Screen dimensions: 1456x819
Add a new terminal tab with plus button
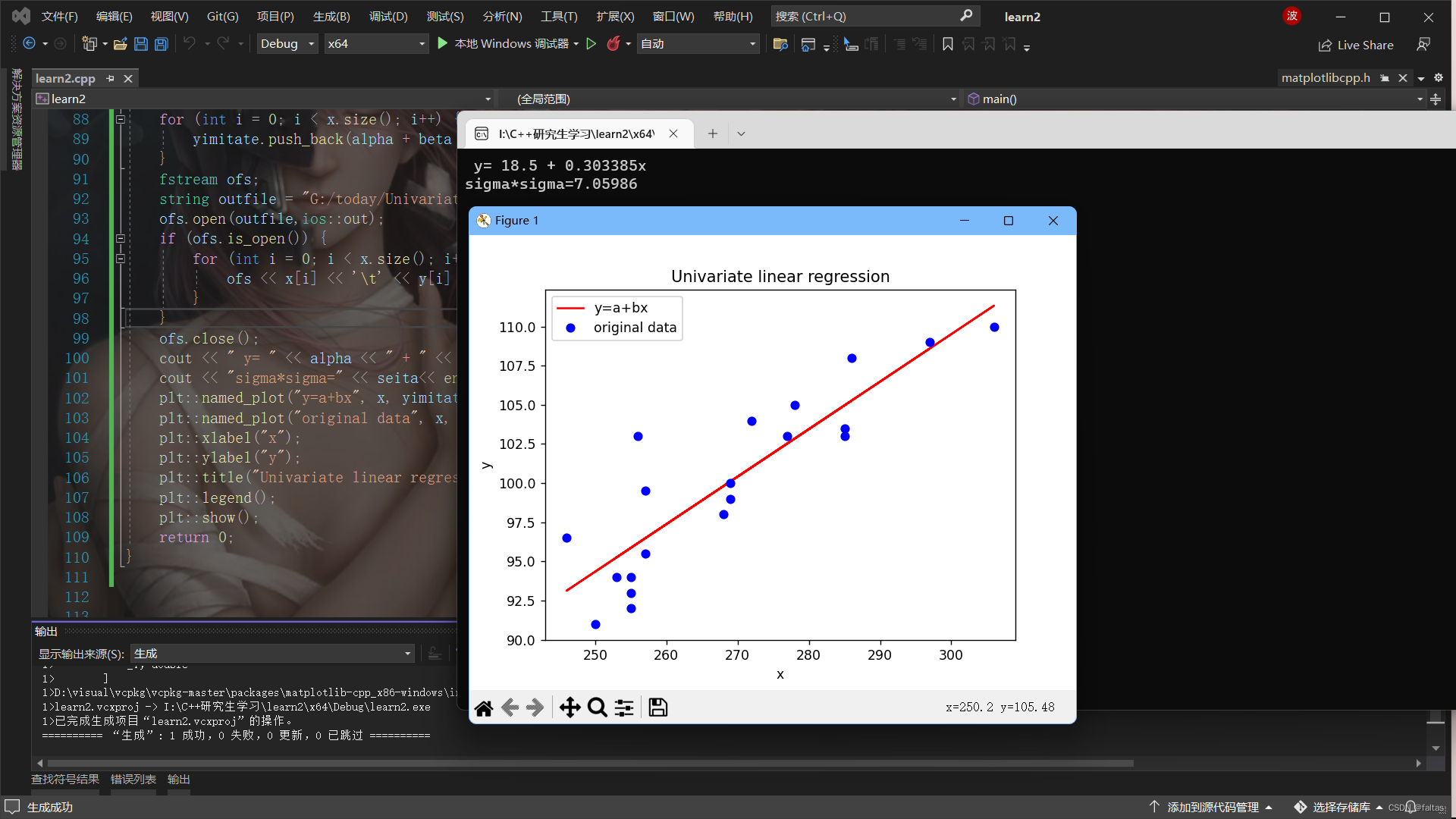pyautogui.click(x=712, y=133)
